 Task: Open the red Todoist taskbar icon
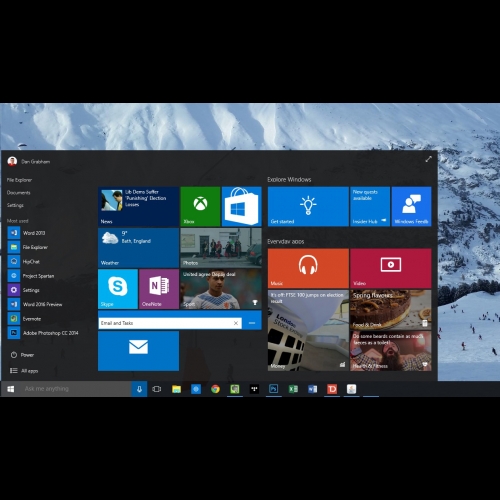point(332,389)
